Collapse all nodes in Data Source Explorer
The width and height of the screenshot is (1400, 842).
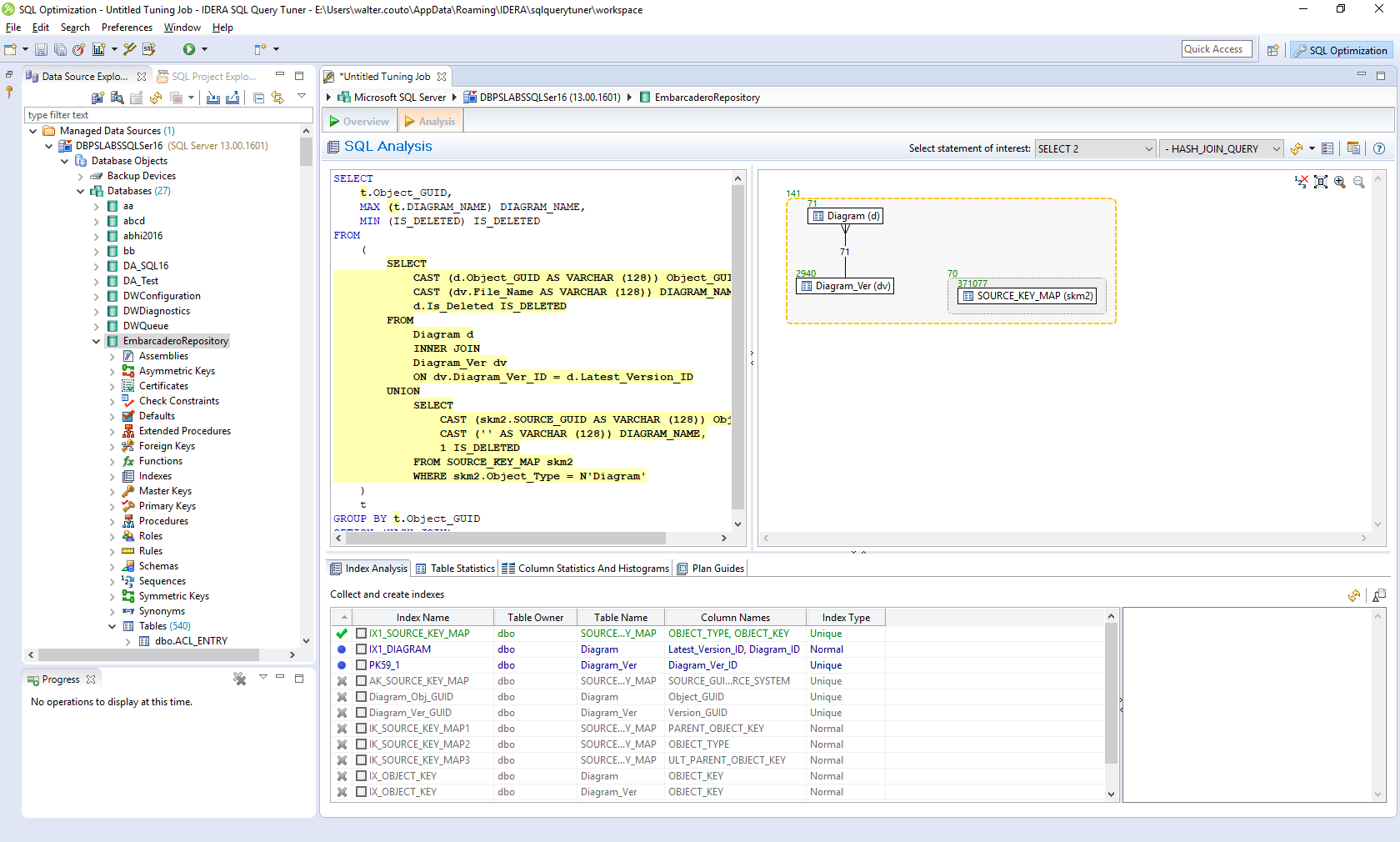click(258, 98)
